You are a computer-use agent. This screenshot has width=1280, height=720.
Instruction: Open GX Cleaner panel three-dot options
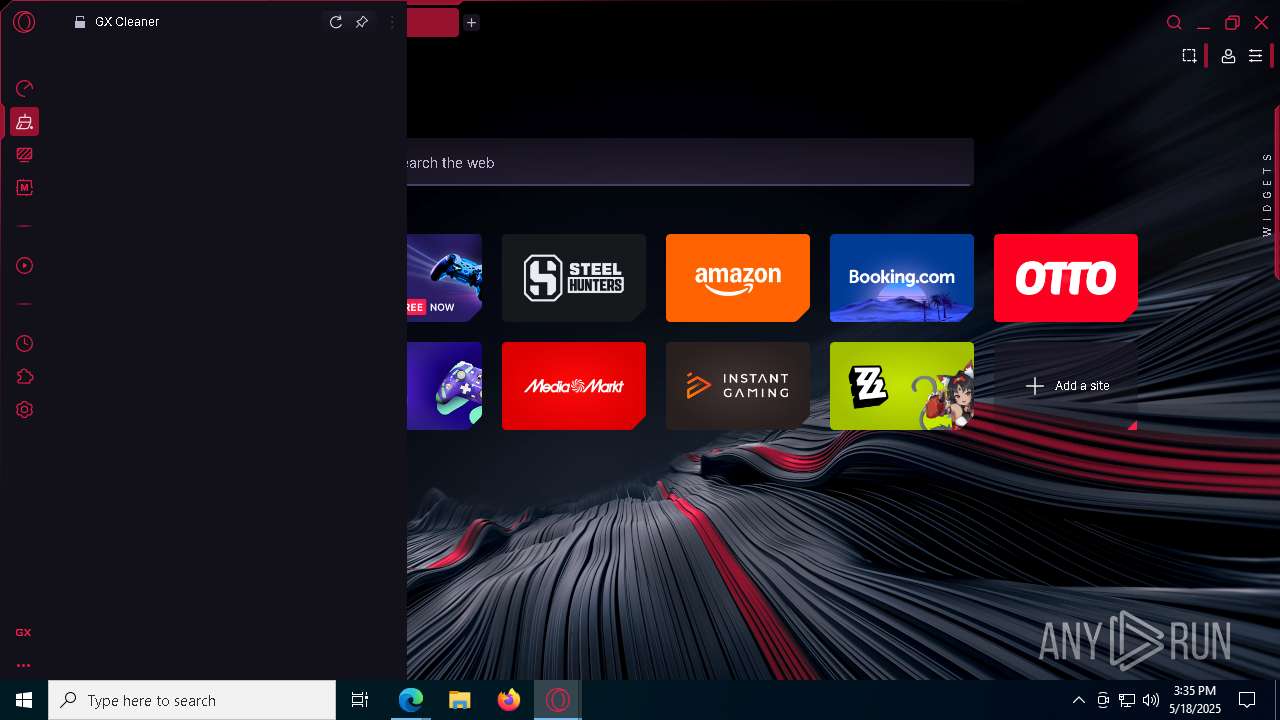[392, 22]
